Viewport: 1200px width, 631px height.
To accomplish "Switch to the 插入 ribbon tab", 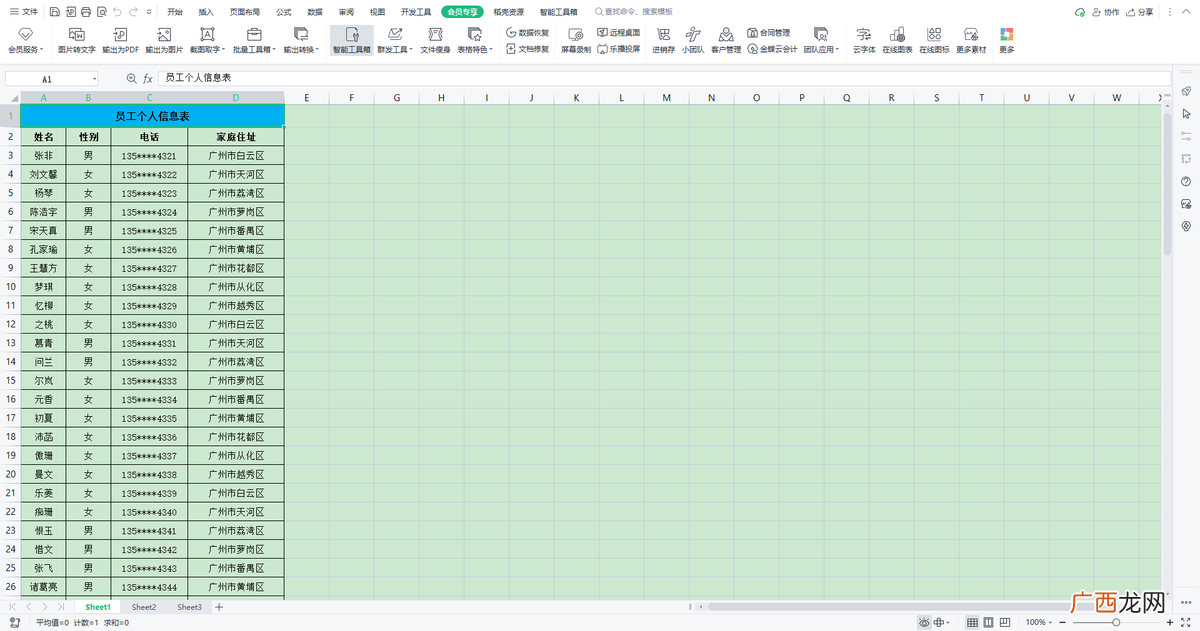I will 206,12.
